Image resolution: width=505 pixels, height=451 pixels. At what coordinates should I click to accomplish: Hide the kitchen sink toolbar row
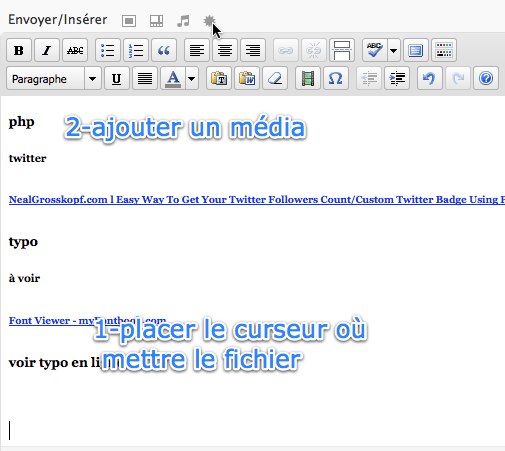pyautogui.click(x=444, y=50)
